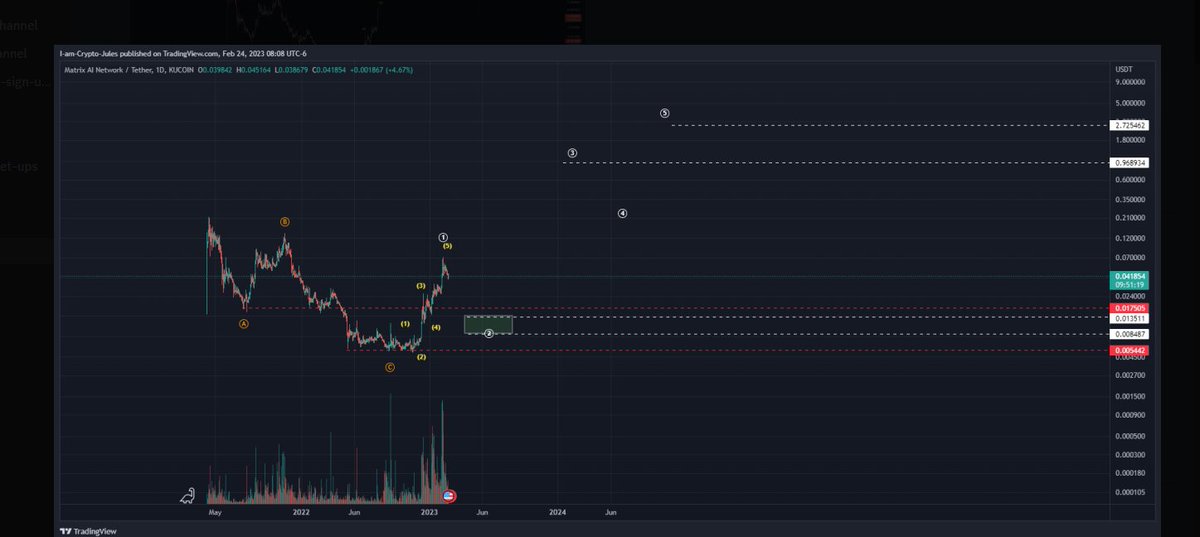Select the yellow (4) sub-wave label
Screen dimensions: 1200x537
(x=436, y=328)
